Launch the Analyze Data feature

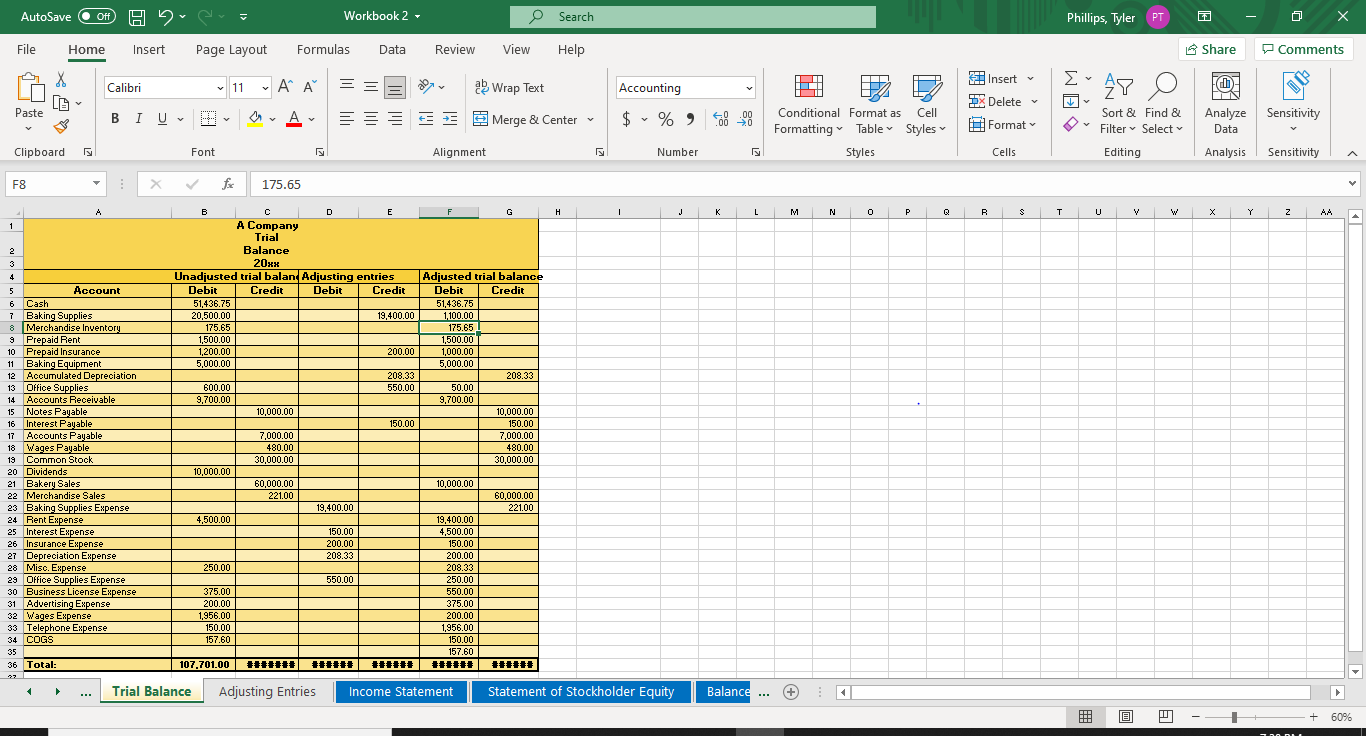click(x=1225, y=104)
